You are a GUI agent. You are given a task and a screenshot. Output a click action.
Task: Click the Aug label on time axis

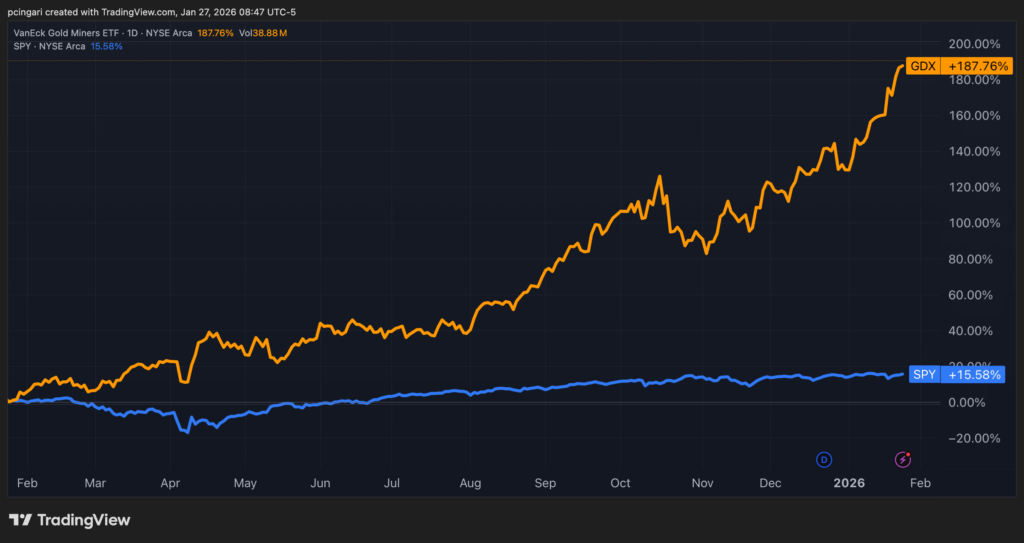click(470, 483)
